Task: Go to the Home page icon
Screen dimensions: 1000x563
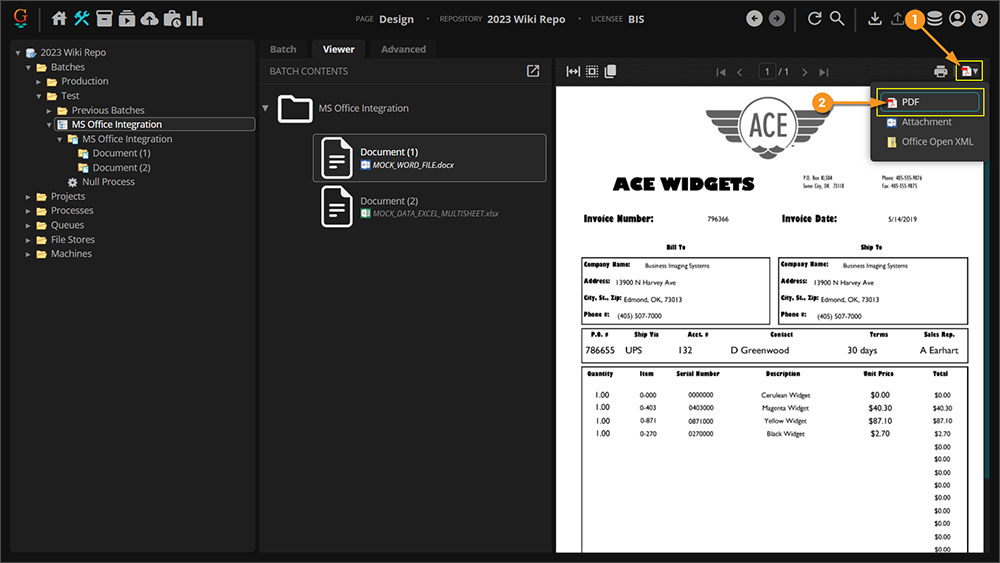Action: point(59,18)
